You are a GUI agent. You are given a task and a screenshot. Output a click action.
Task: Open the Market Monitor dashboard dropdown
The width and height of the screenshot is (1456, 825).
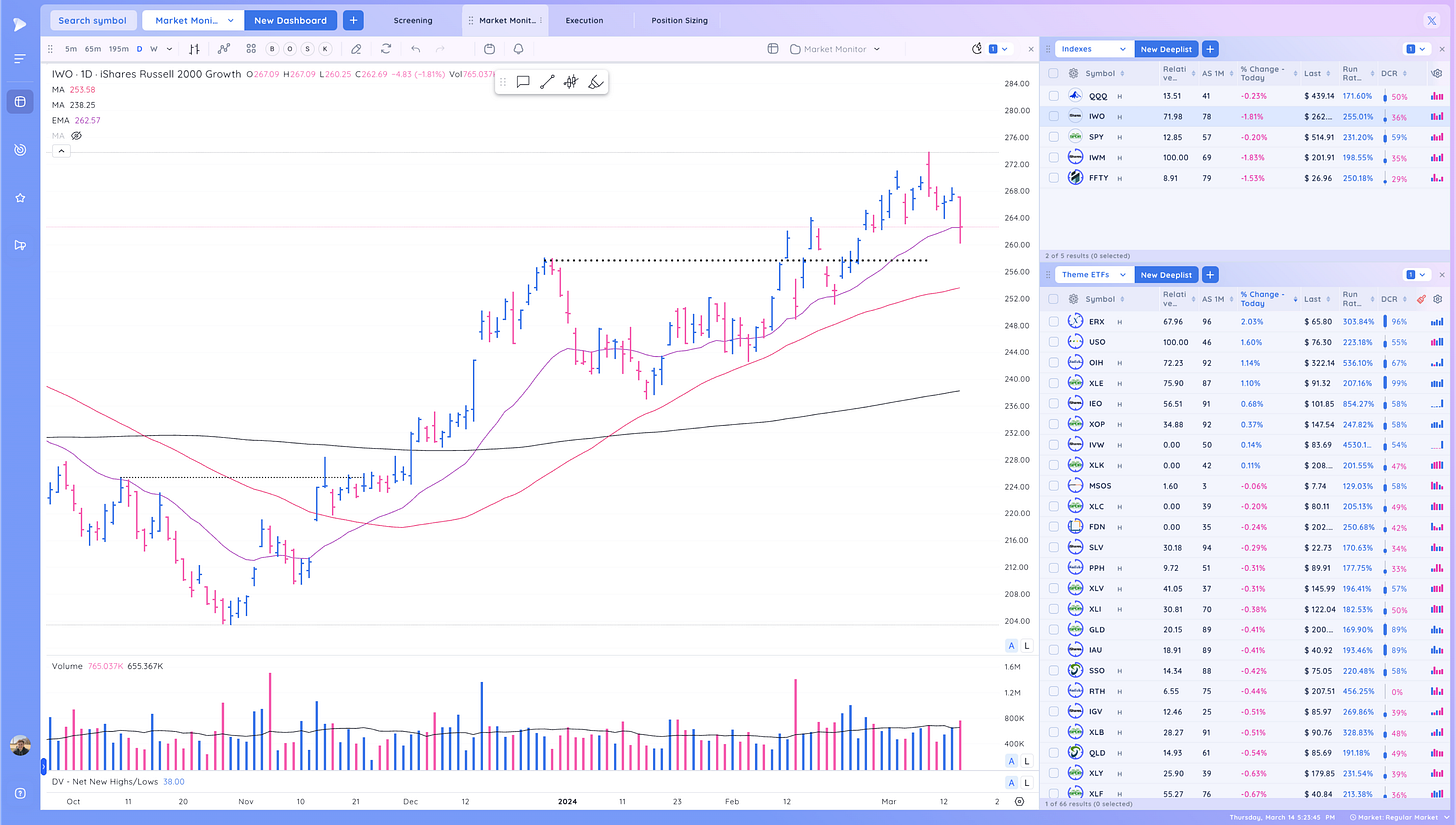click(x=193, y=20)
